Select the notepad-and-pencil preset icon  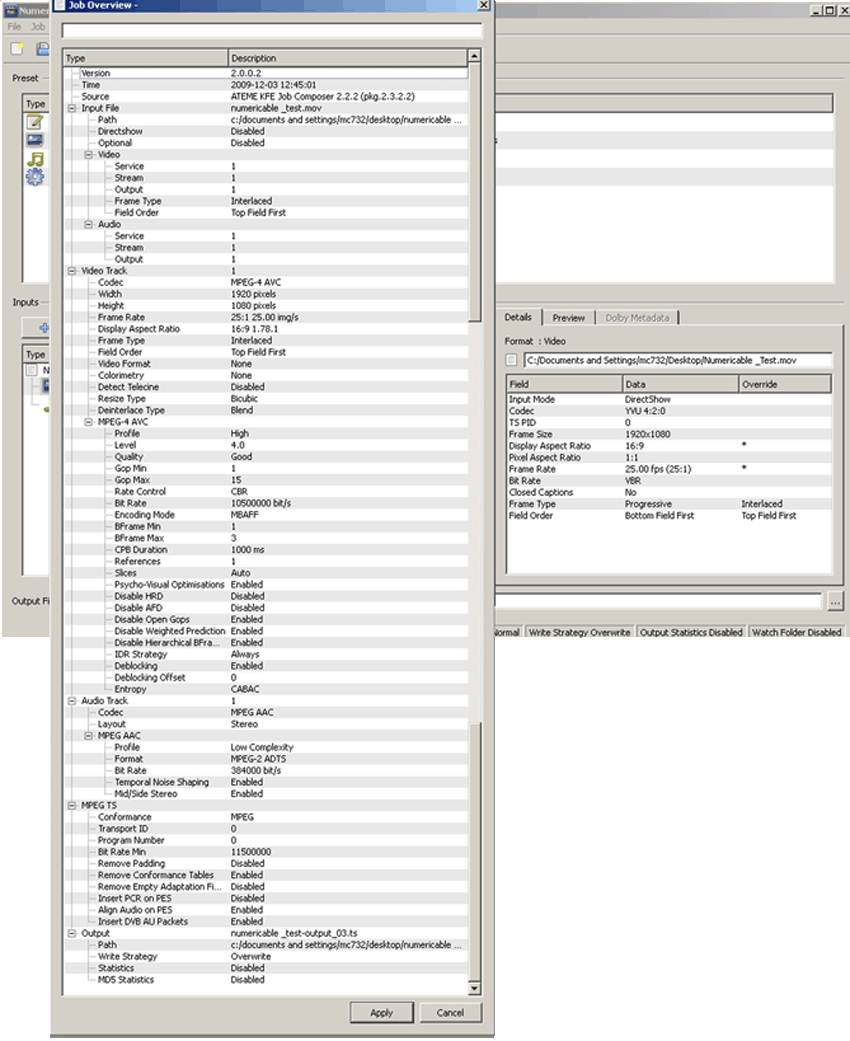coord(35,122)
